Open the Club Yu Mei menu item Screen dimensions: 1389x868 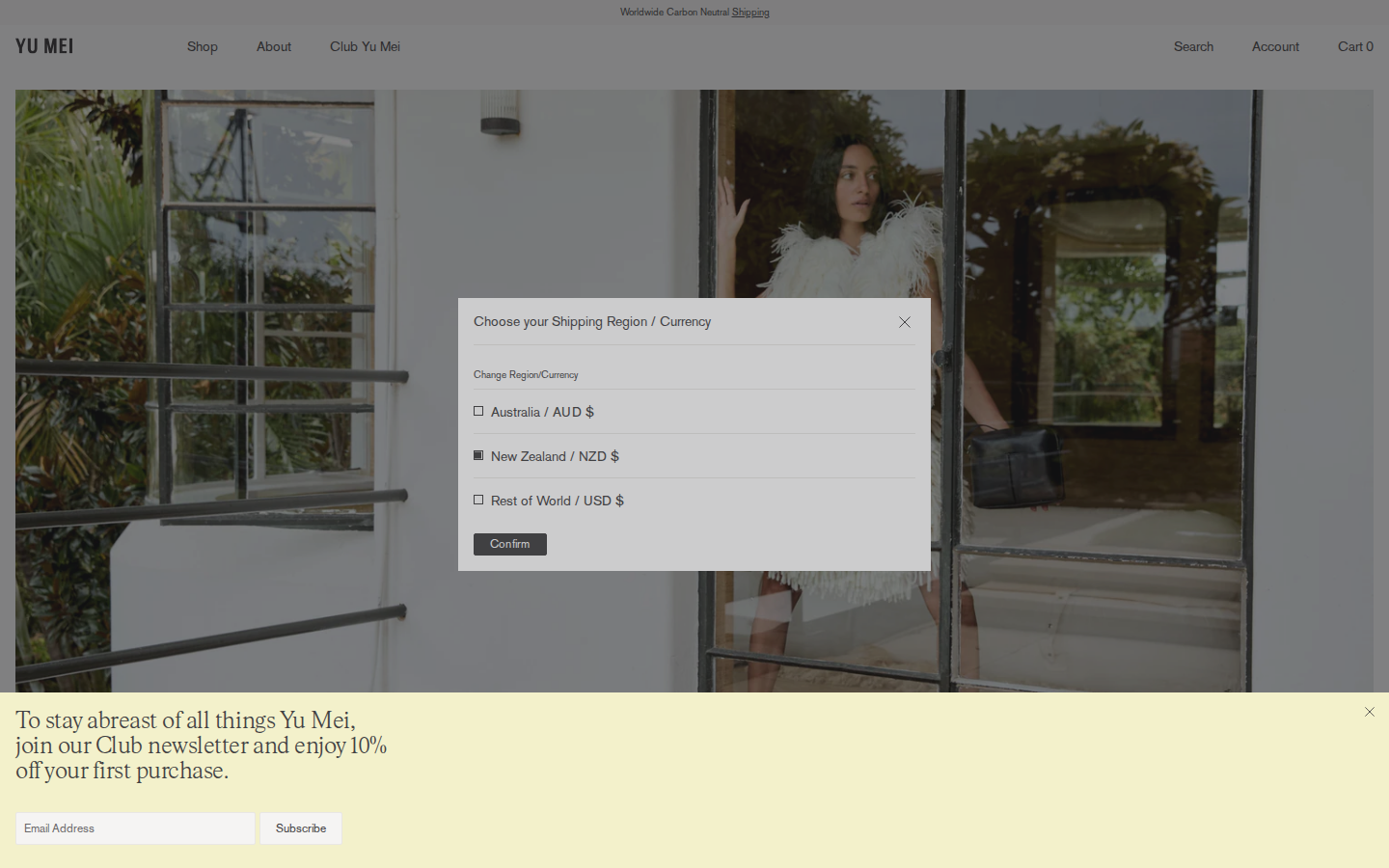pyautogui.click(x=365, y=46)
